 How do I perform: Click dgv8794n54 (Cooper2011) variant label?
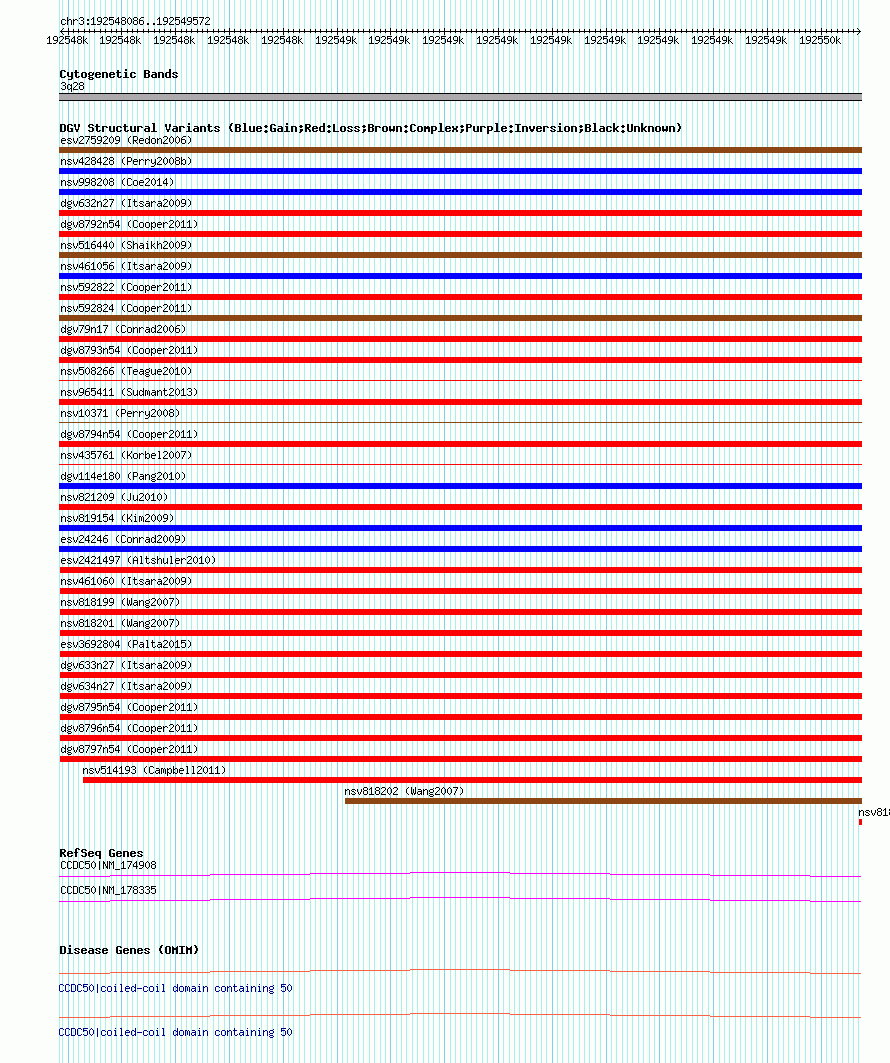coord(129,435)
